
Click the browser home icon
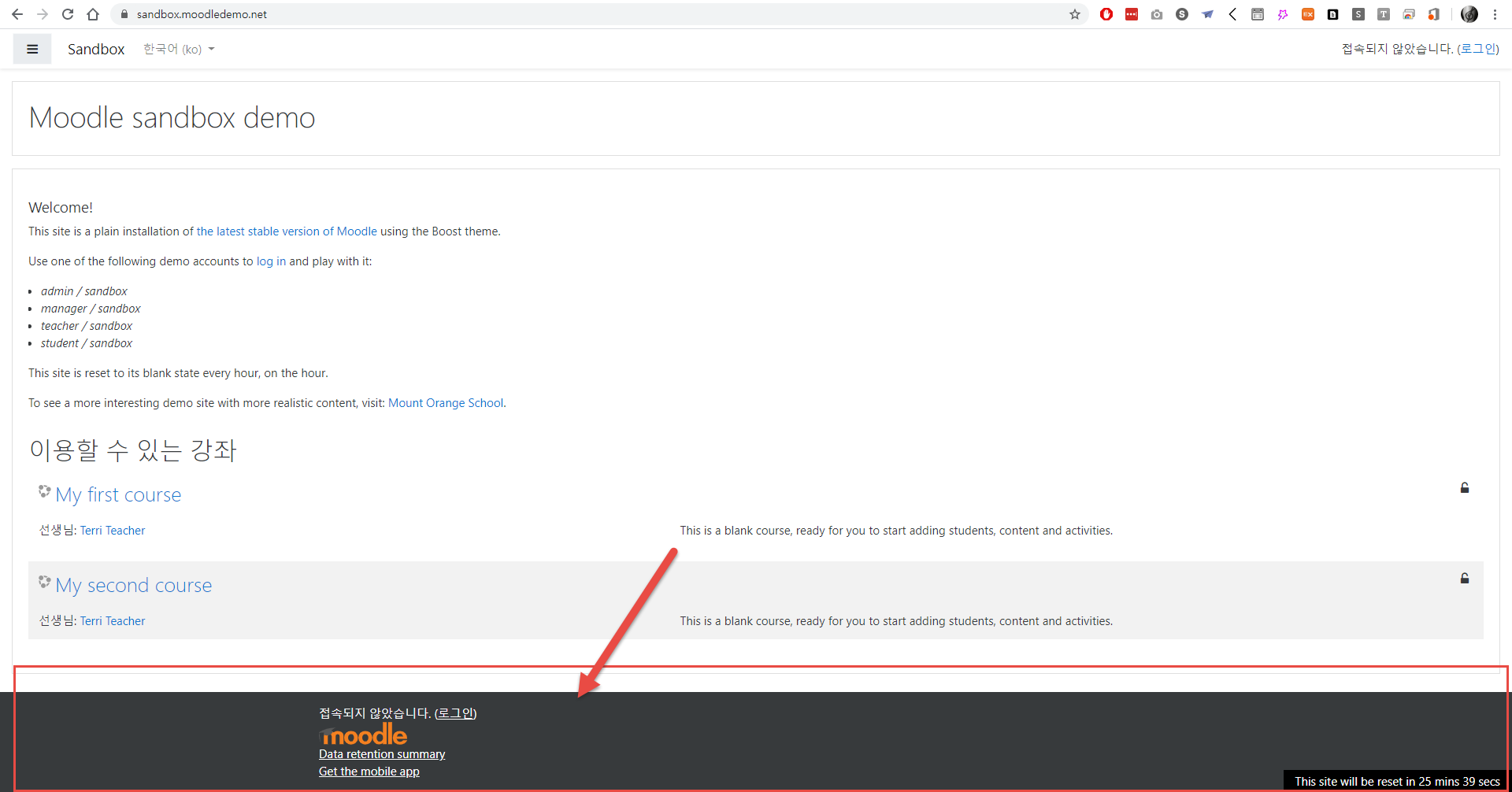click(93, 14)
